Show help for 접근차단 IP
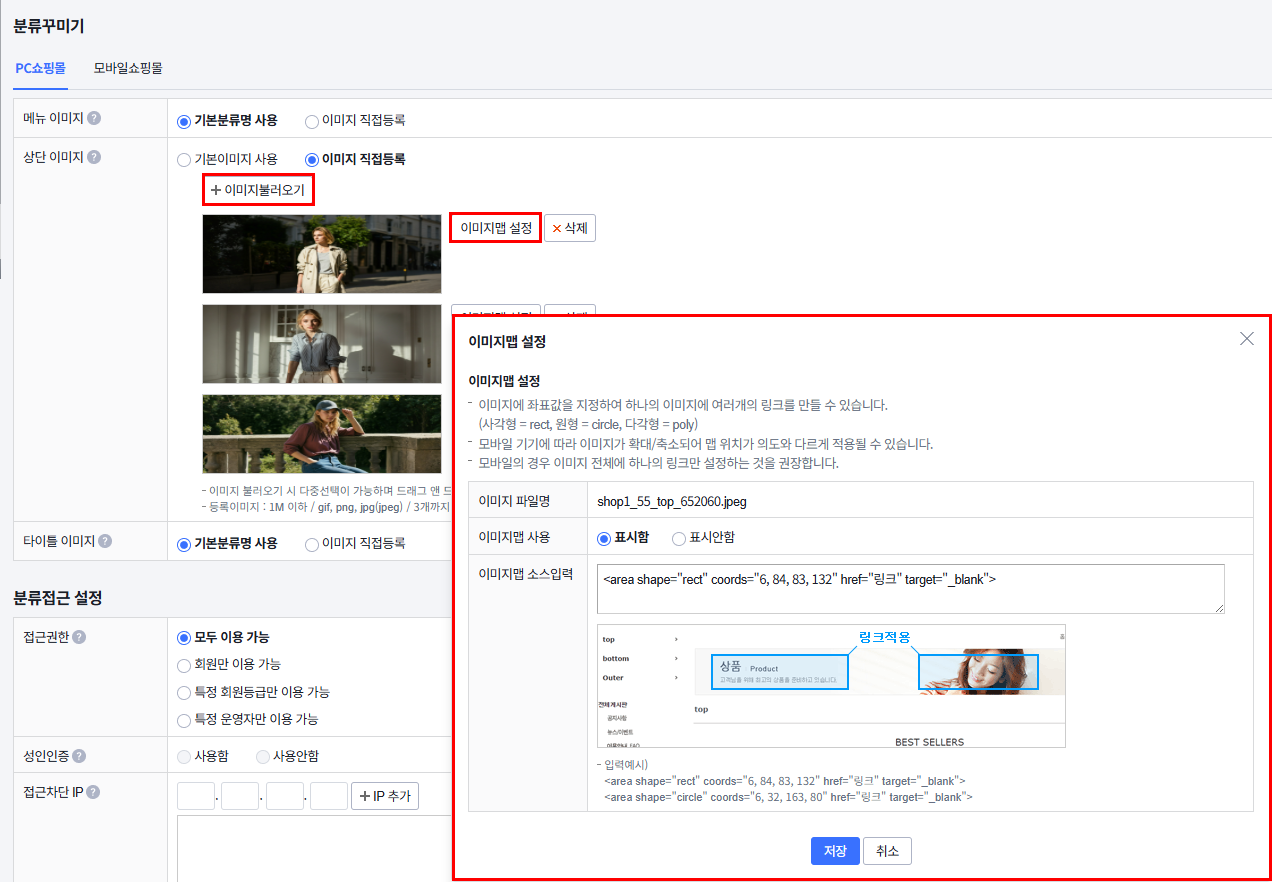This screenshot has width=1272, height=882. click(93, 792)
